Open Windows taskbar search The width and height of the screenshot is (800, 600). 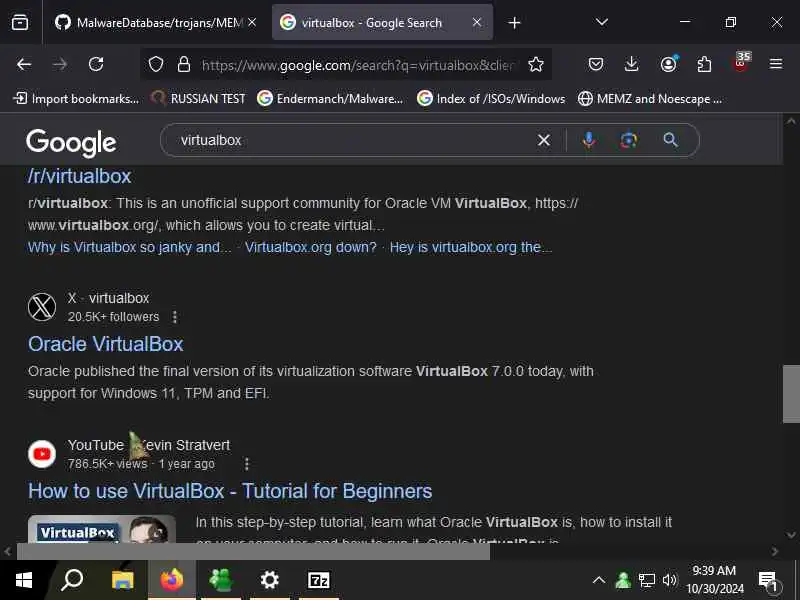pyautogui.click(x=72, y=580)
